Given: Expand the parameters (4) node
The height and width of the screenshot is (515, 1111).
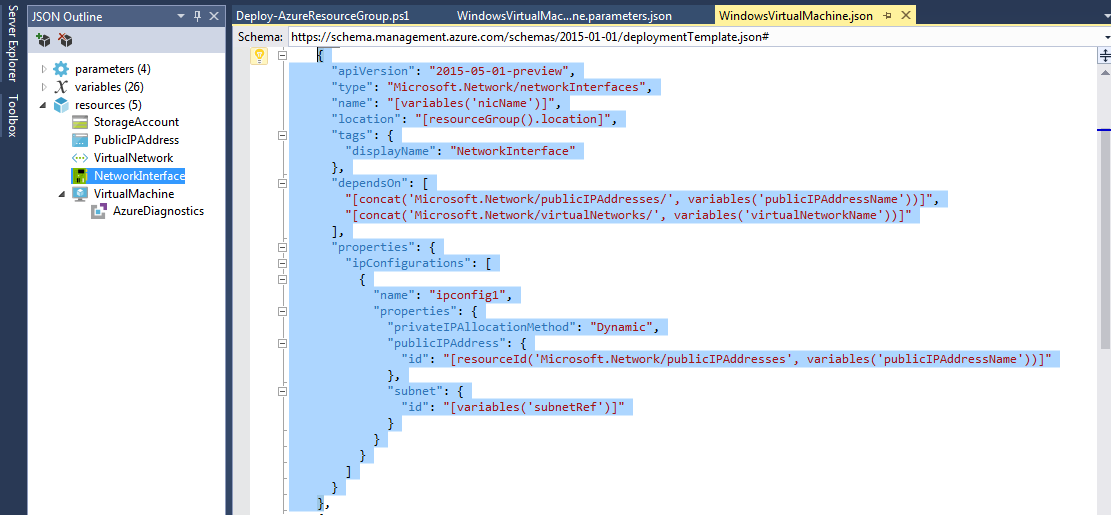Looking at the screenshot, I should (44, 69).
